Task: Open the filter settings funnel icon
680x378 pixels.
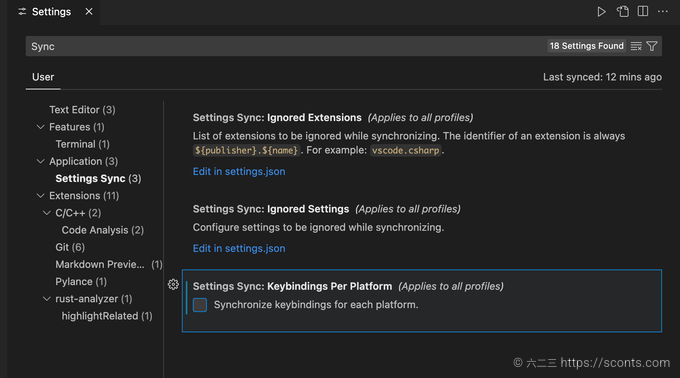Action: point(652,46)
